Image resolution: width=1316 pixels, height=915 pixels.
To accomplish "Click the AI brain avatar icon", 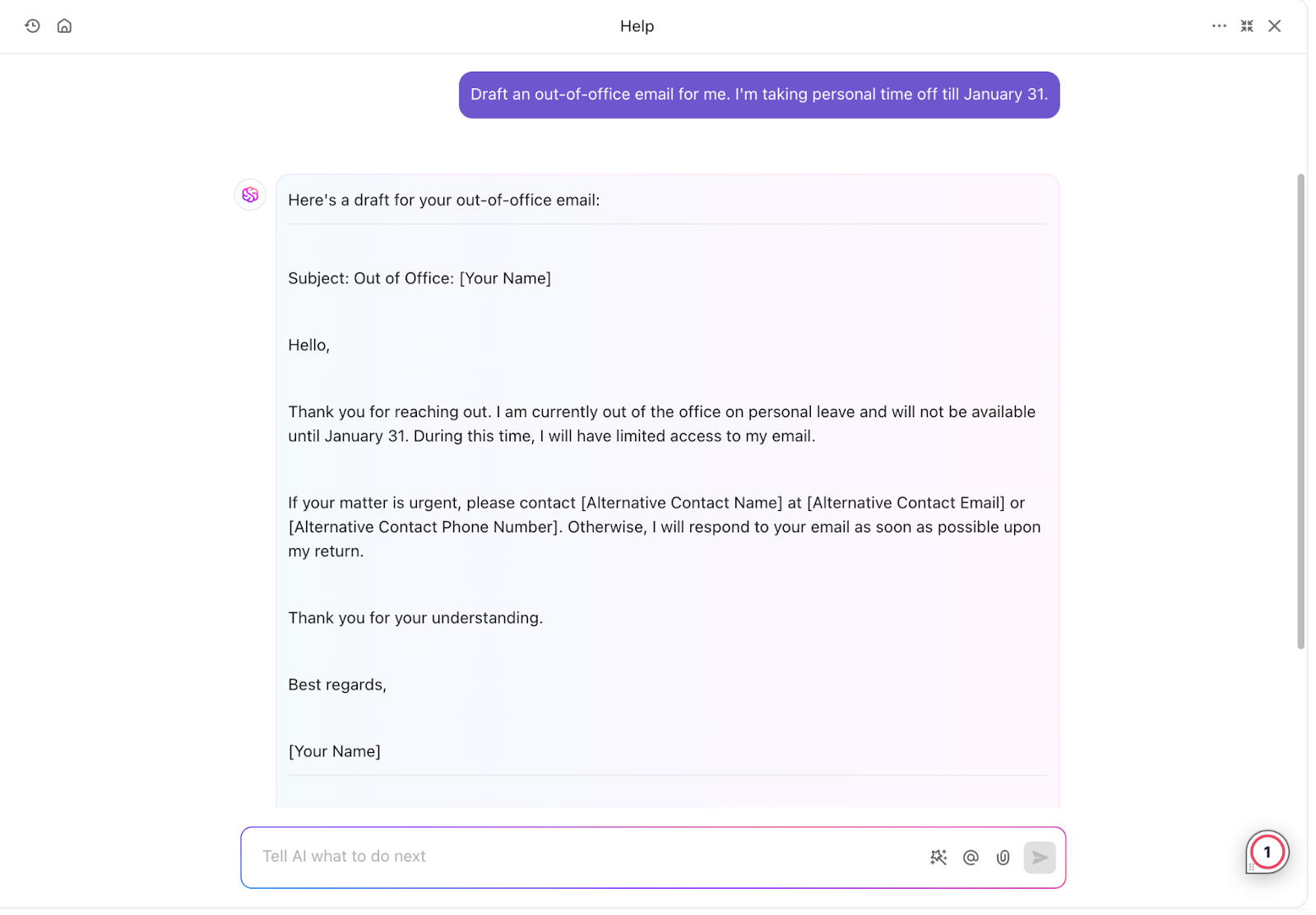I will [250, 195].
